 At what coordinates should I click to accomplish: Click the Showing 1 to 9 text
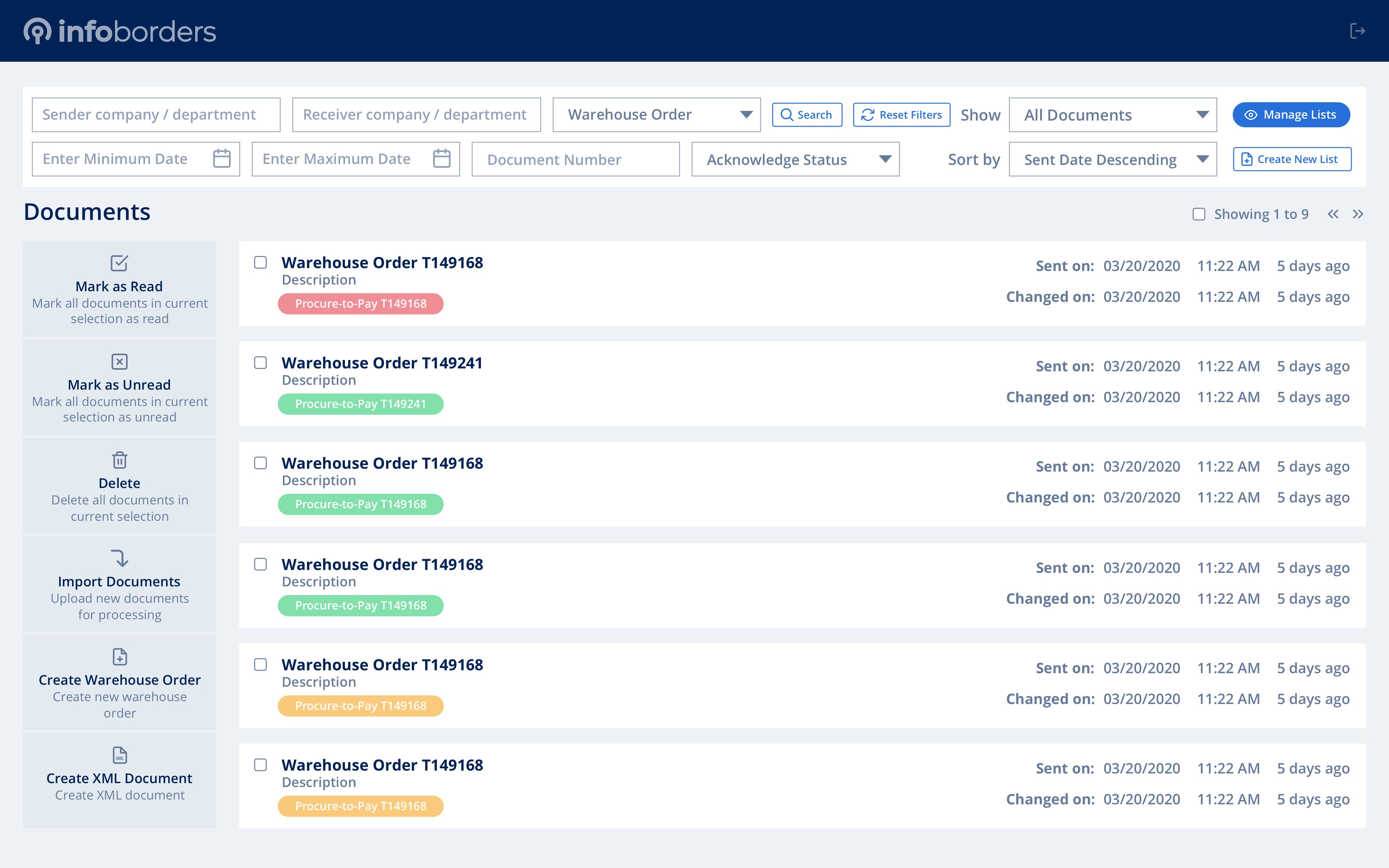tap(1261, 214)
